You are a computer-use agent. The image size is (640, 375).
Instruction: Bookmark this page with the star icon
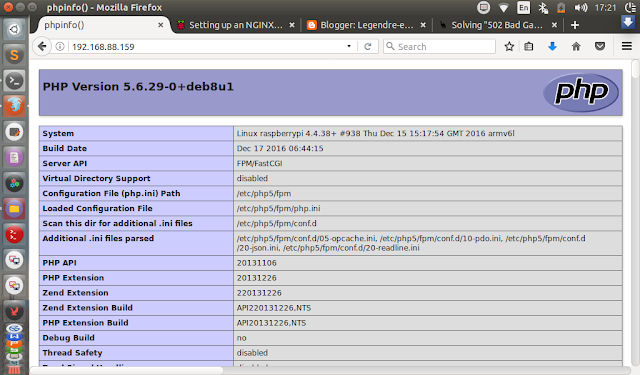pyautogui.click(x=509, y=47)
